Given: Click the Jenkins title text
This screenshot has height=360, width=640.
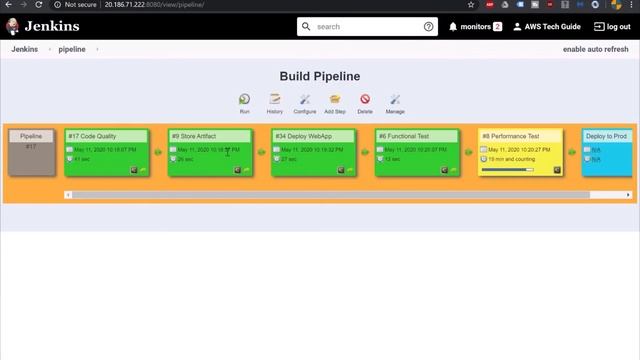Looking at the screenshot, I should point(52,26).
